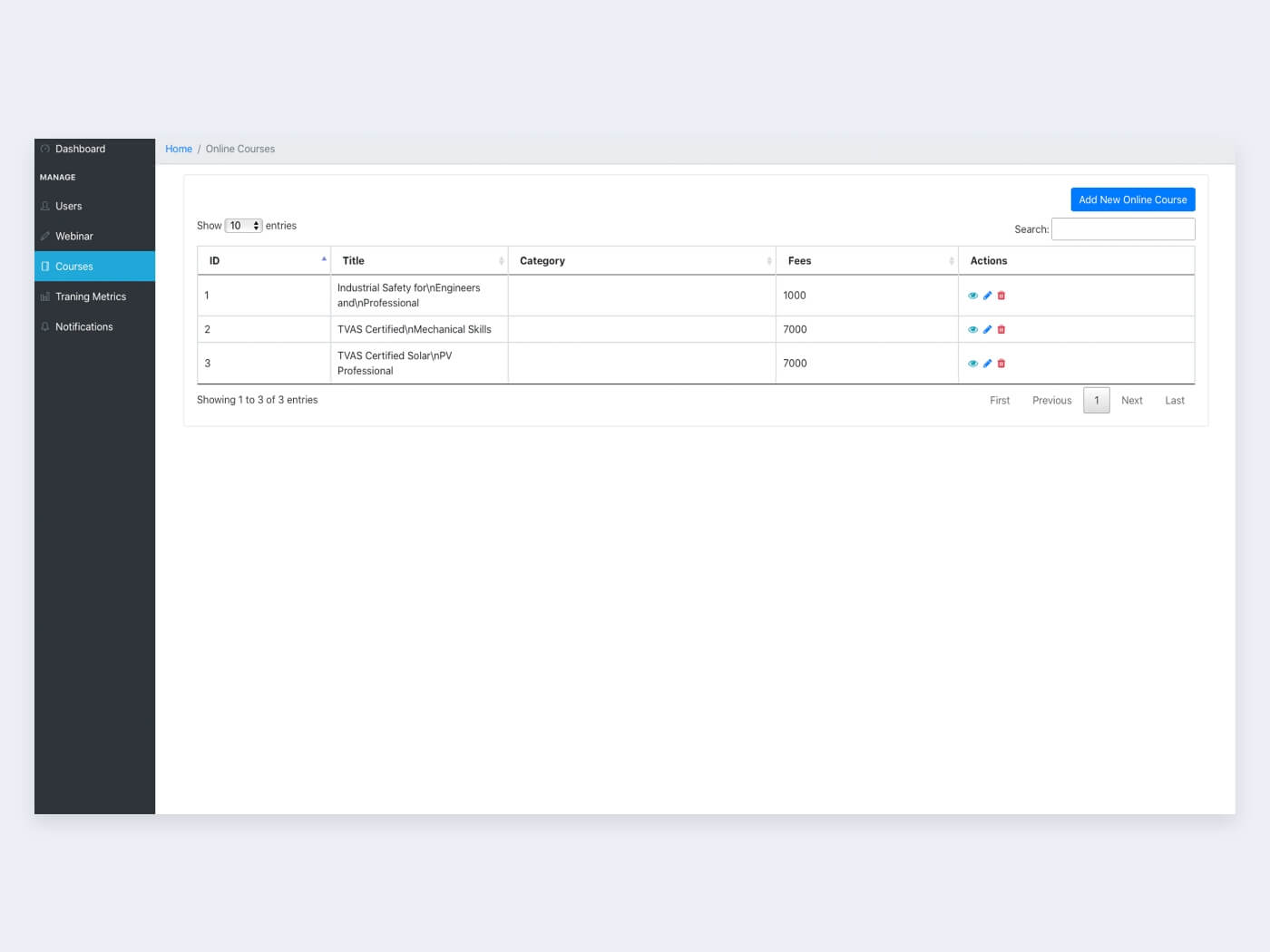View TVAS Certified Mechanical Skills course details
Image resolution: width=1270 pixels, height=952 pixels.
pos(972,330)
